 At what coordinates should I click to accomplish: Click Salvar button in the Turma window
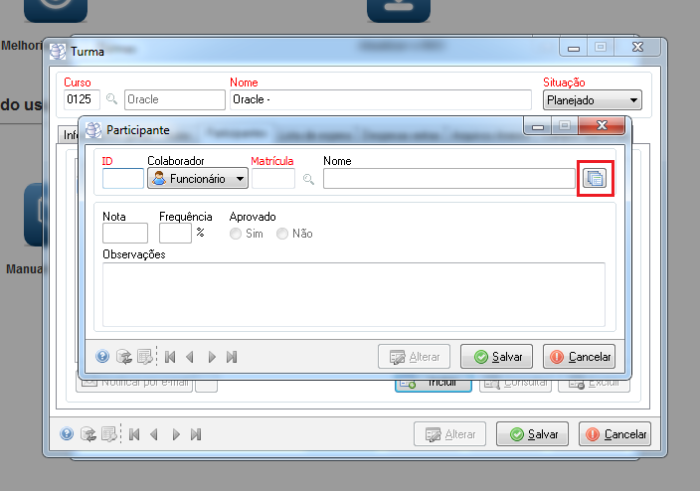pos(533,434)
